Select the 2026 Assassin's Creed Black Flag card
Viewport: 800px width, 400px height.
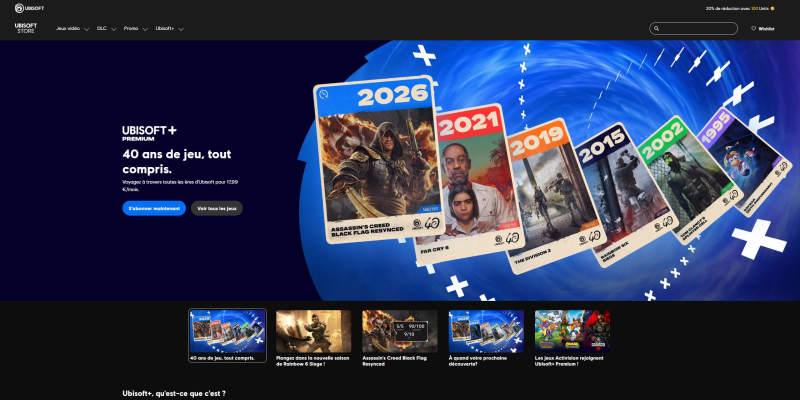click(x=378, y=160)
